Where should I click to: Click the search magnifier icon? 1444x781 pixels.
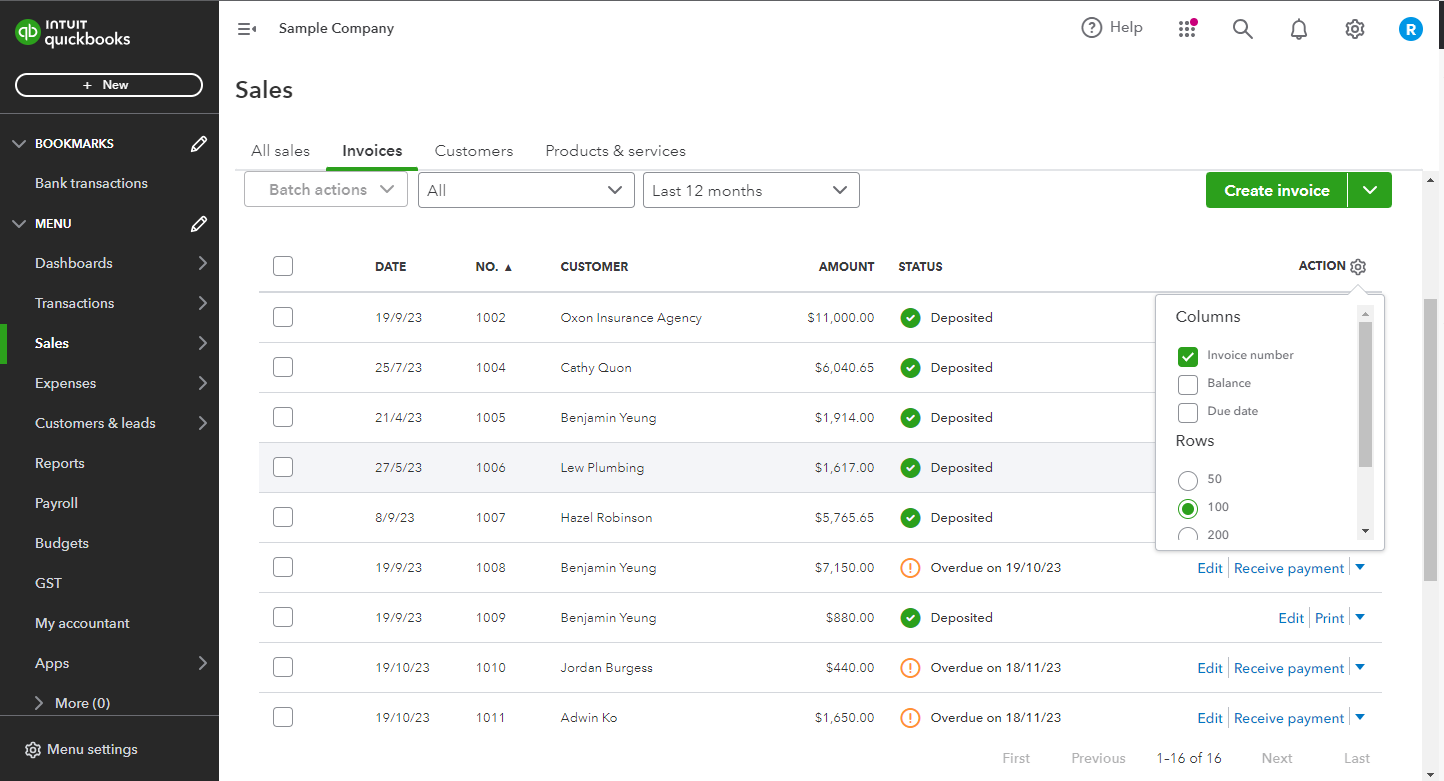click(1242, 29)
